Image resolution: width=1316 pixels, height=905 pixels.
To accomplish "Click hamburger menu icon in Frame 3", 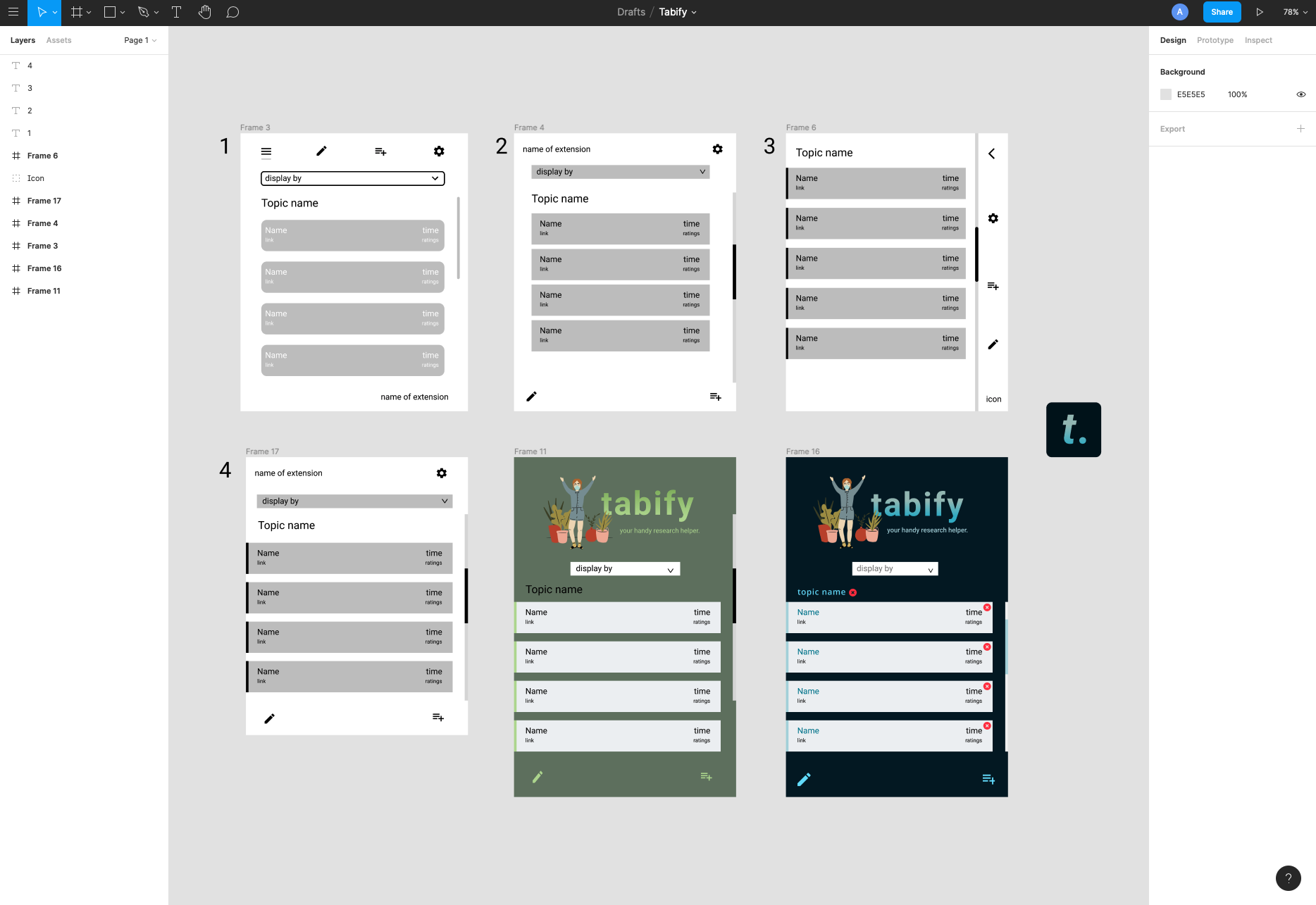I will click(266, 151).
